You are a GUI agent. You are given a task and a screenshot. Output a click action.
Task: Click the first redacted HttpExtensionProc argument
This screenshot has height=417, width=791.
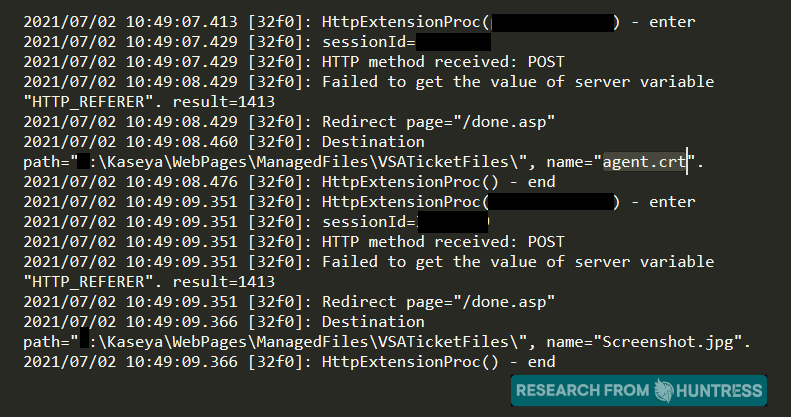(552, 21)
